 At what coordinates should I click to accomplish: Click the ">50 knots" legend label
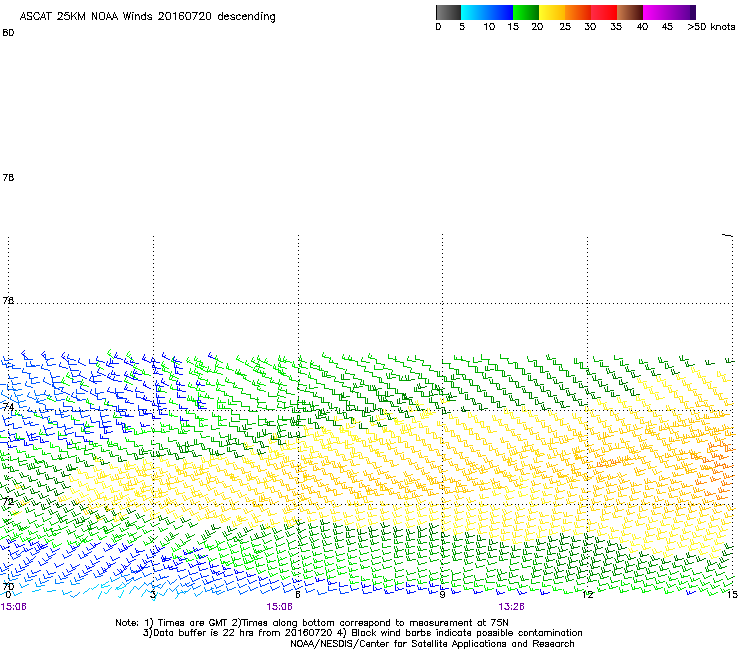coord(711,27)
